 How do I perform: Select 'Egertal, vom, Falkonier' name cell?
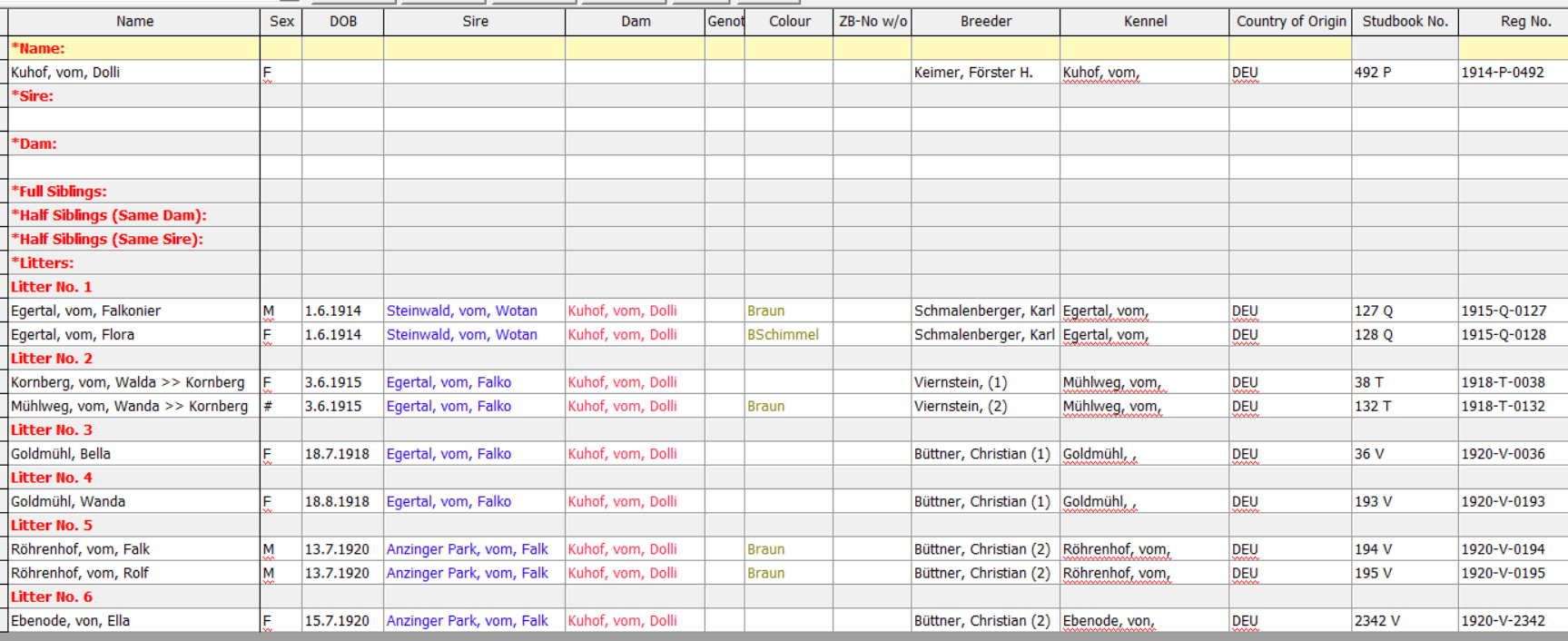(x=134, y=311)
